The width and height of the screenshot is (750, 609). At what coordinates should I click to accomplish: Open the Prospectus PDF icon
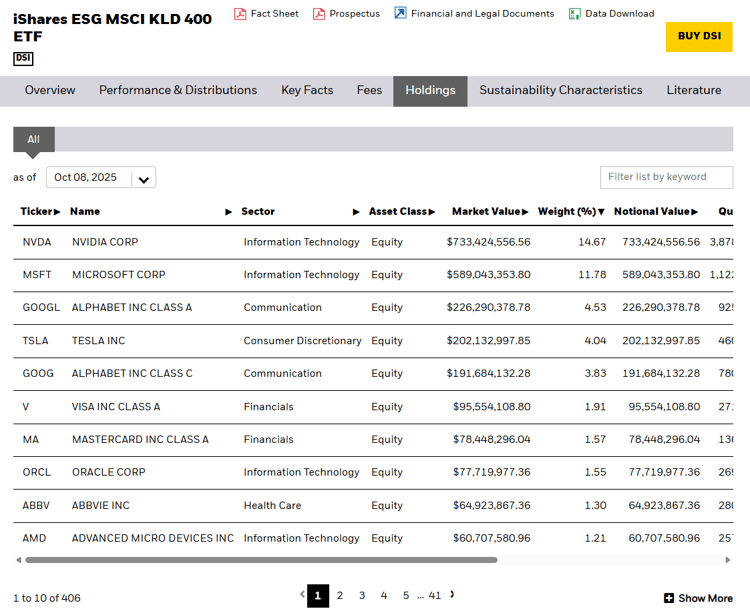click(x=319, y=13)
